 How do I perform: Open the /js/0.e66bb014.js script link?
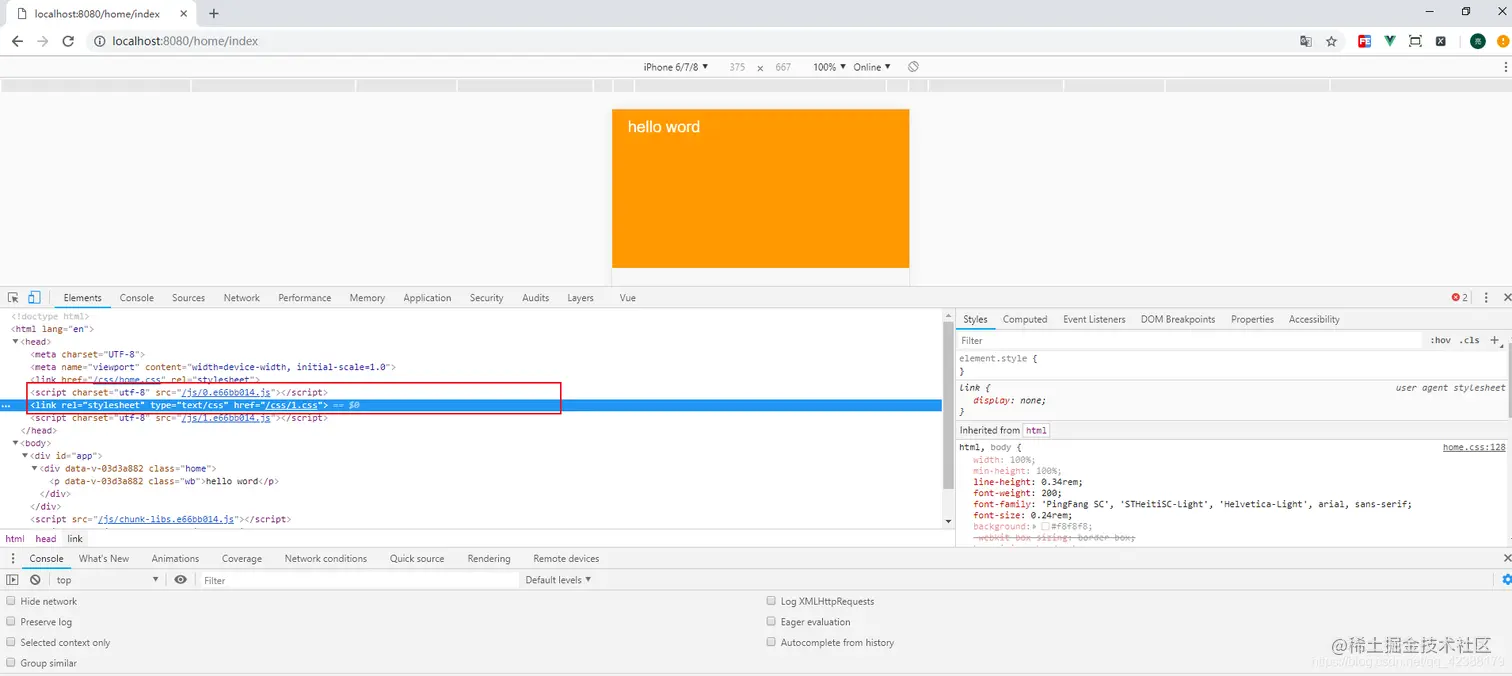[x=226, y=393]
